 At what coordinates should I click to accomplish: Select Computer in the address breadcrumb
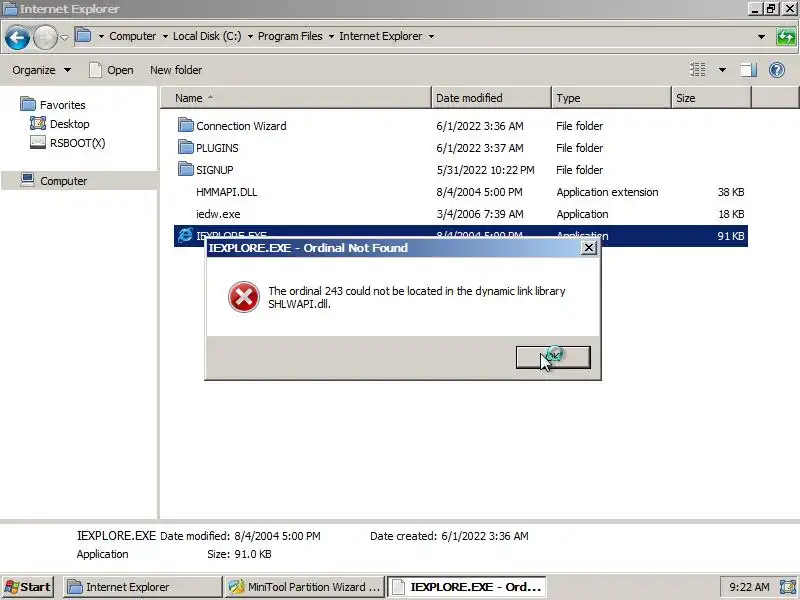tap(133, 36)
